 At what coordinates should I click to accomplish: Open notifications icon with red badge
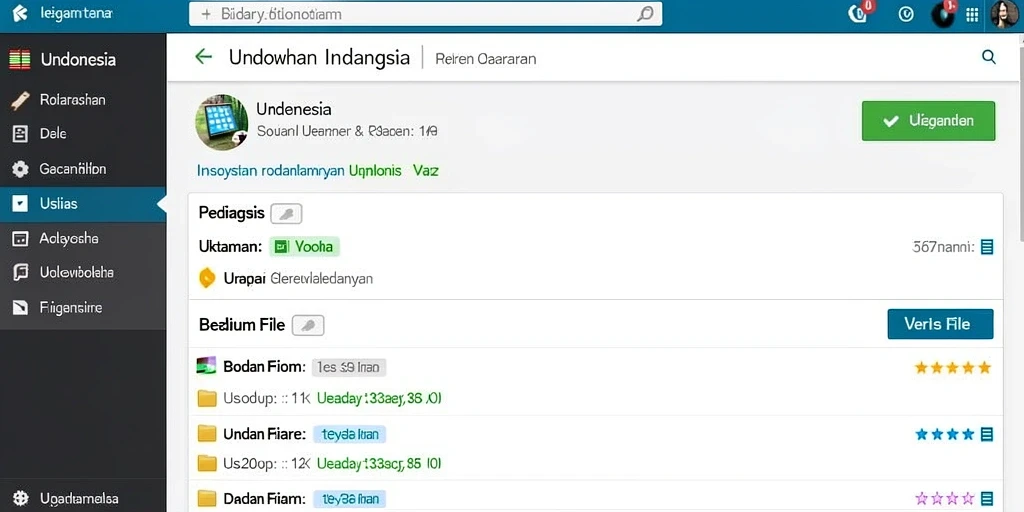pos(858,14)
